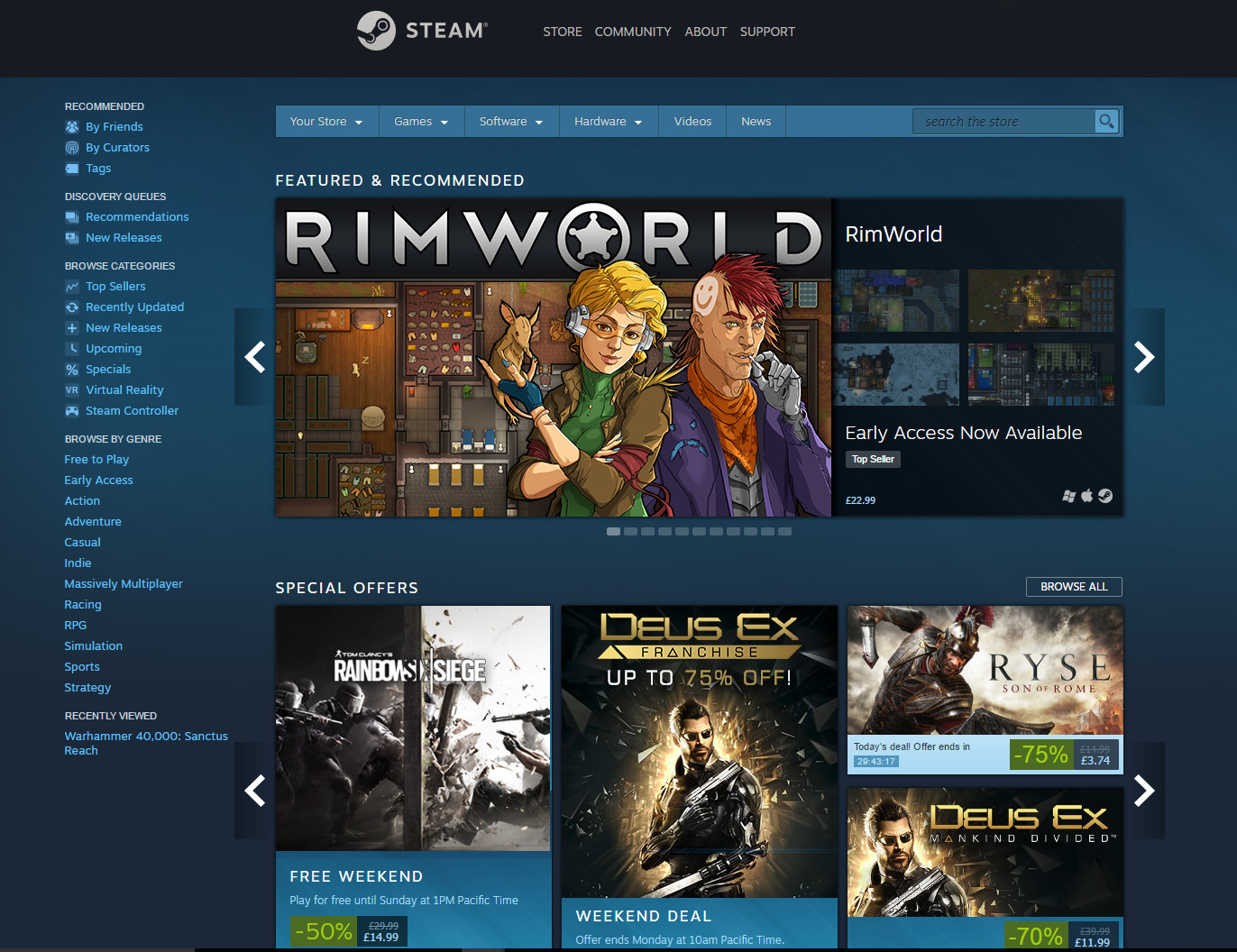Expand the Your Store dropdown
Viewport: 1237px width, 952px height.
(x=325, y=122)
